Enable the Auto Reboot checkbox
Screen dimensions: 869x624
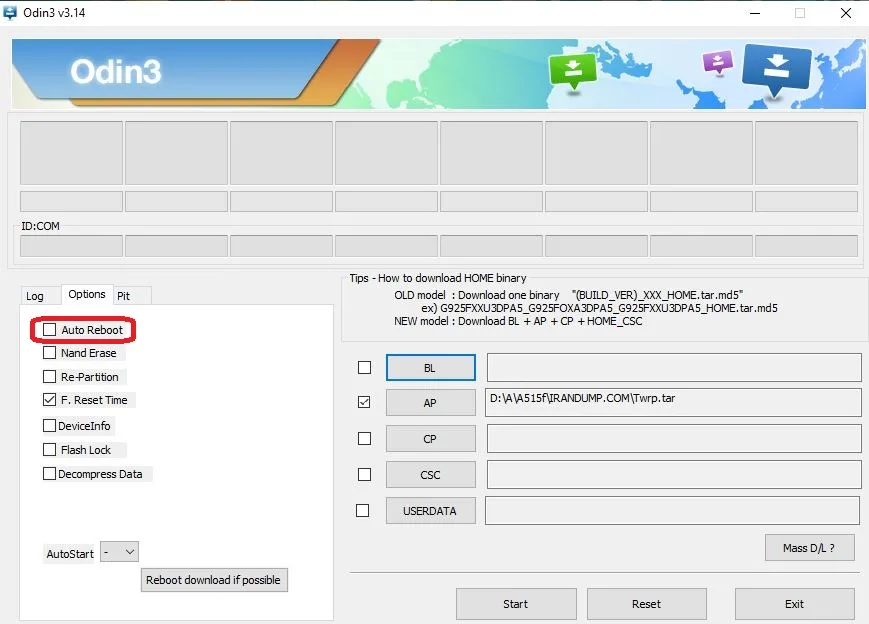coord(50,330)
